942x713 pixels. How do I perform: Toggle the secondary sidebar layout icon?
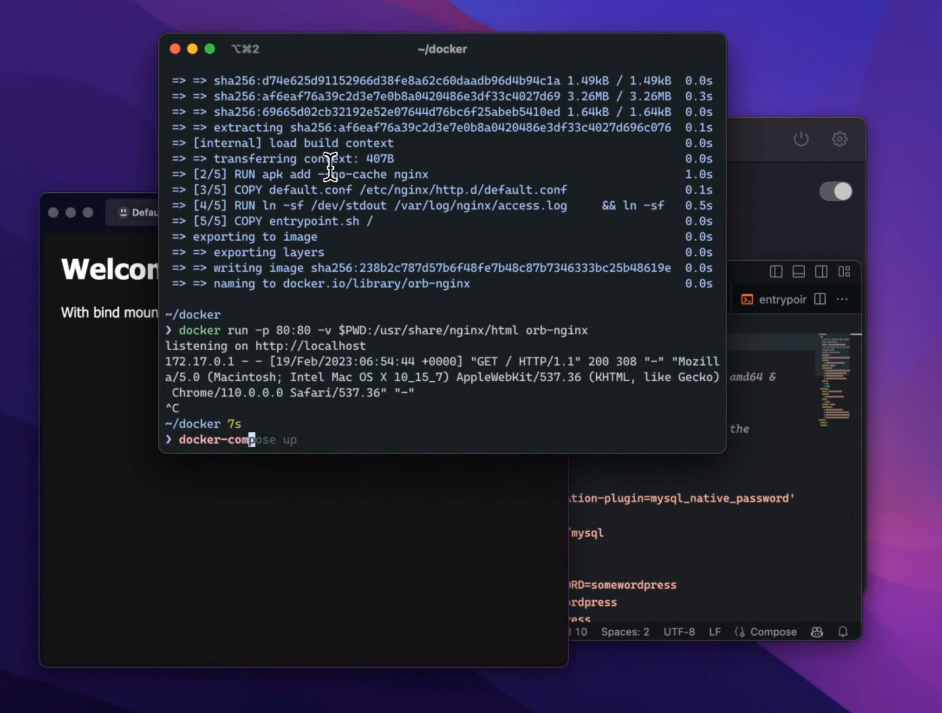click(x=821, y=271)
